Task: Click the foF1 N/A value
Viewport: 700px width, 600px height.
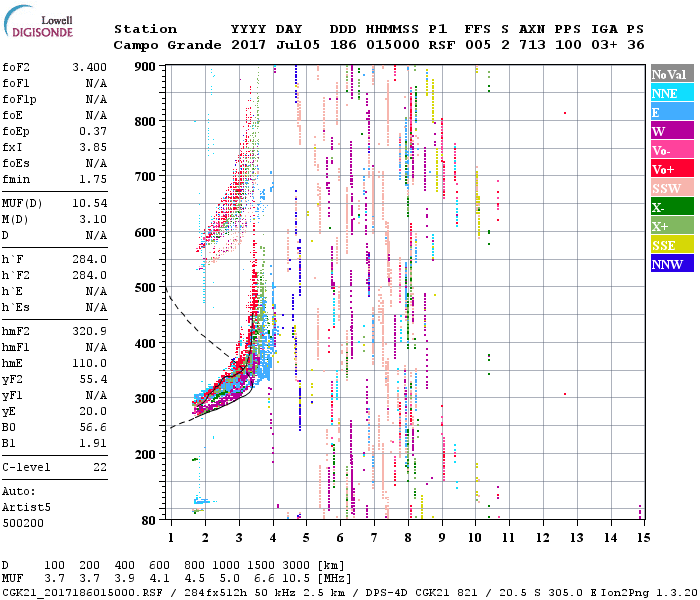Action: pyautogui.click(x=96, y=83)
